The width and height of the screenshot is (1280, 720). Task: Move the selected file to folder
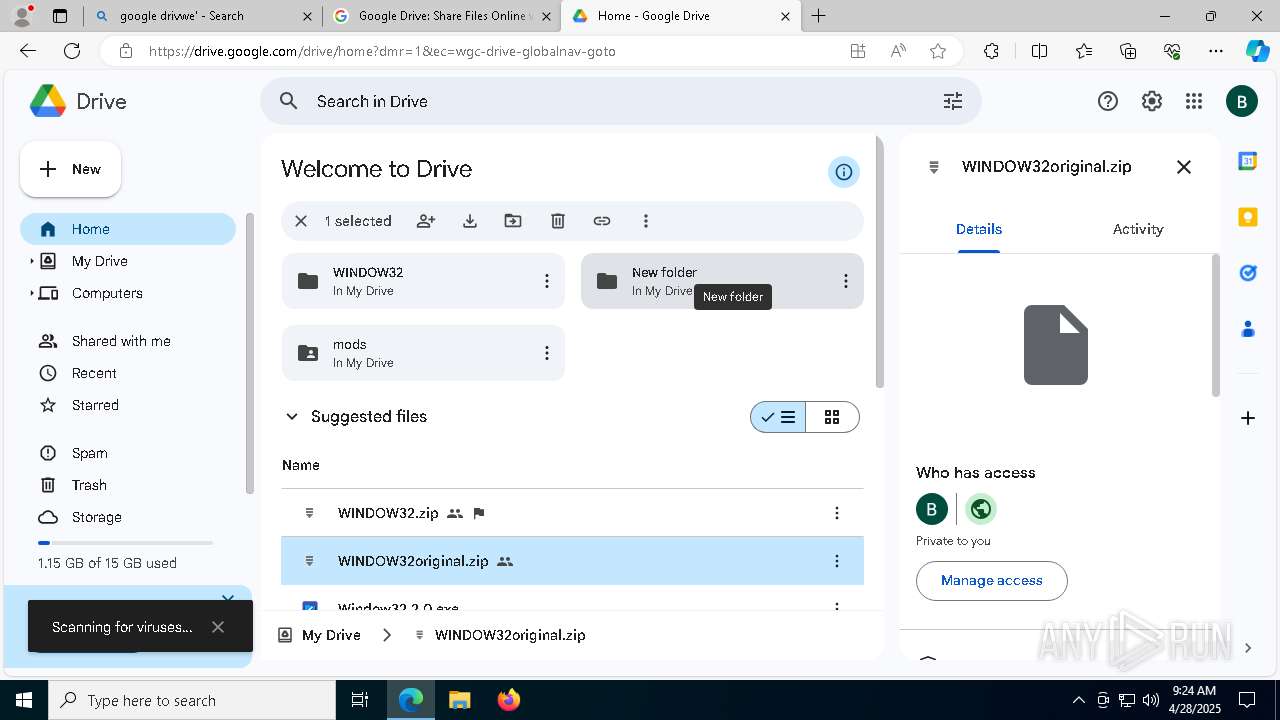pos(513,221)
